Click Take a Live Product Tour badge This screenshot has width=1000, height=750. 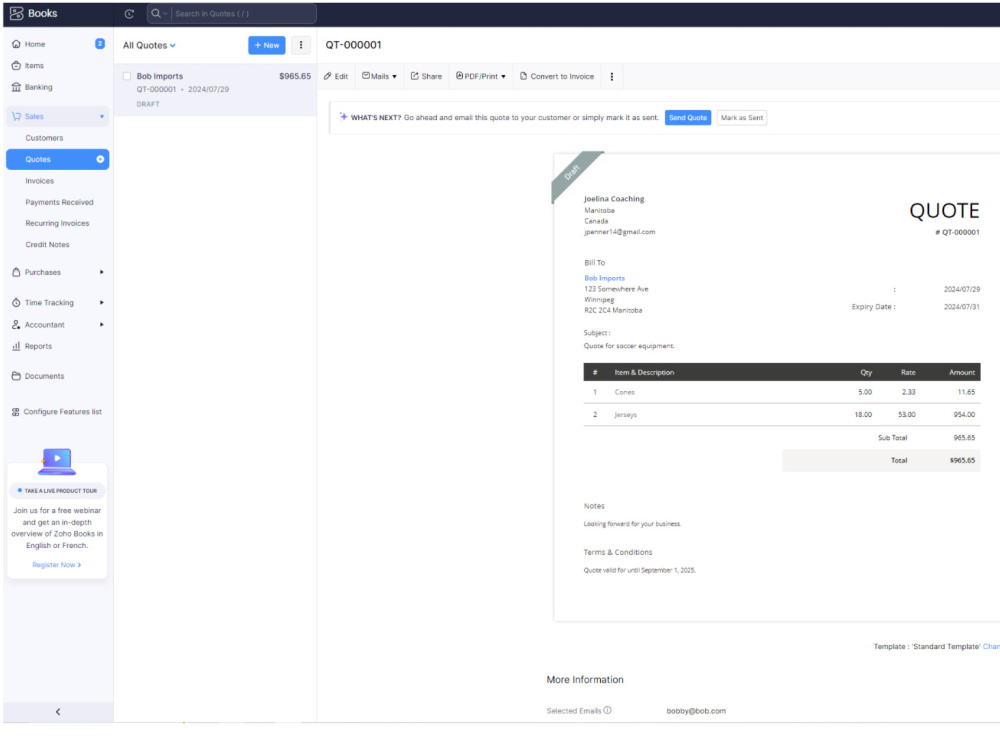(57, 490)
